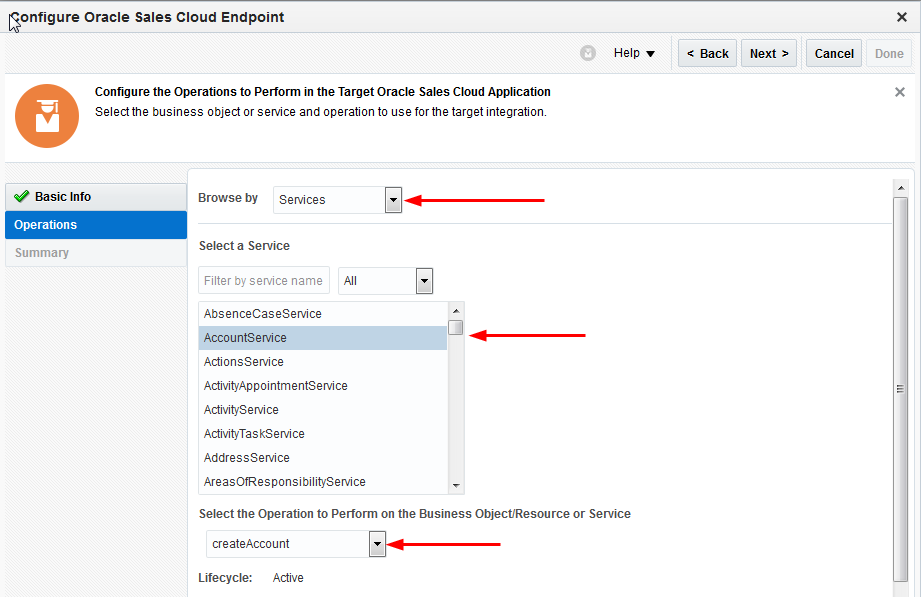Open the createAccount operation dropdown
Image resolution: width=921 pixels, height=597 pixels.
[377, 544]
